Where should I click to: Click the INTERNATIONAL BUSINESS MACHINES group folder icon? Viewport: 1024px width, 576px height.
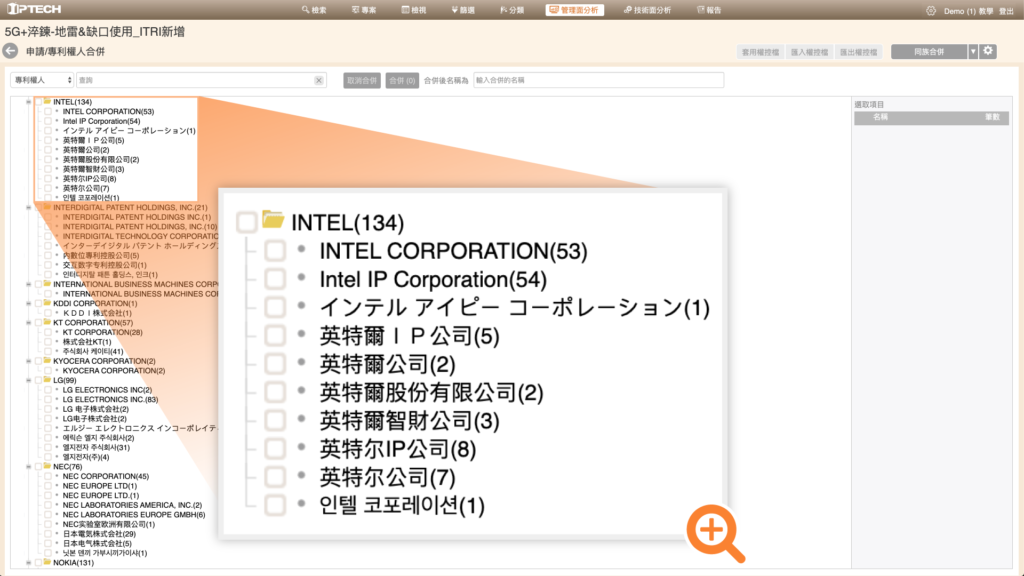point(47,284)
